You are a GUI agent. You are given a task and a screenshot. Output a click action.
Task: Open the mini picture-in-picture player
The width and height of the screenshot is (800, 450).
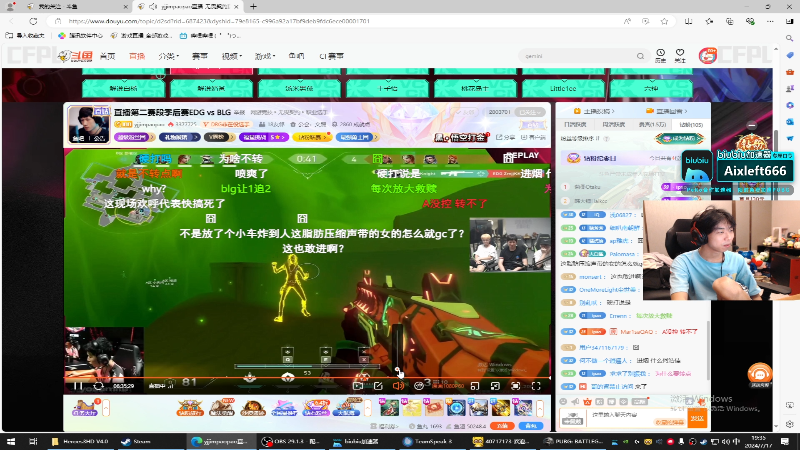click(474, 386)
